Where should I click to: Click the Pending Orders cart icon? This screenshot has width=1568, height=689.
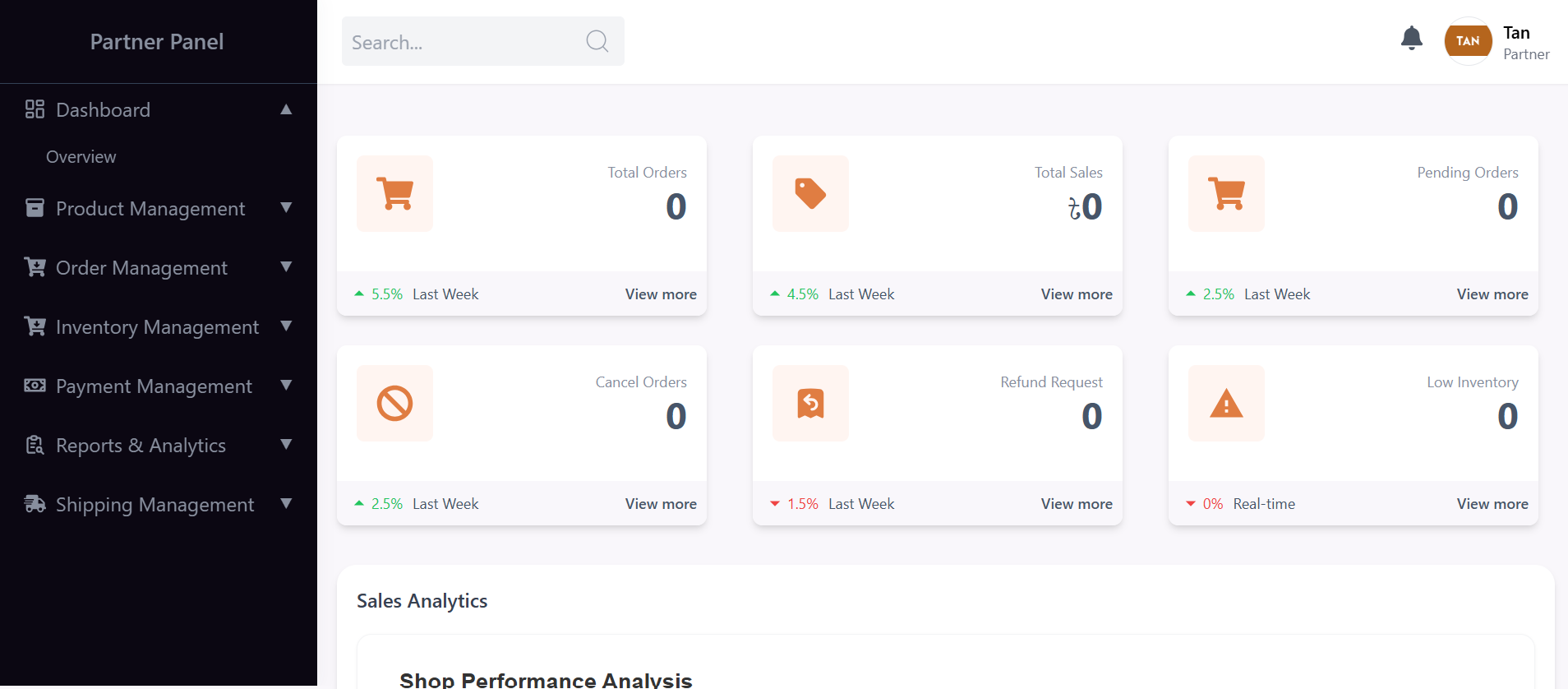pyautogui.click(x=1227, y=194)
